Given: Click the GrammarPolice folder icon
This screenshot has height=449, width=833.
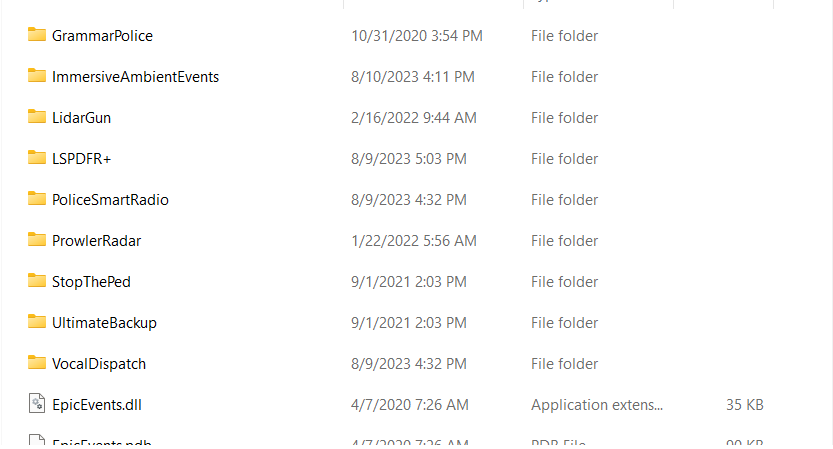Looking at the screenshot, I should [x=37, y=35].
